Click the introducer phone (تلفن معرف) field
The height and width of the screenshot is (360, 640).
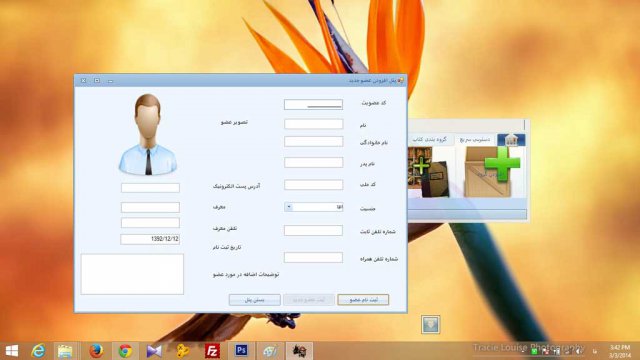click(150, 223)
